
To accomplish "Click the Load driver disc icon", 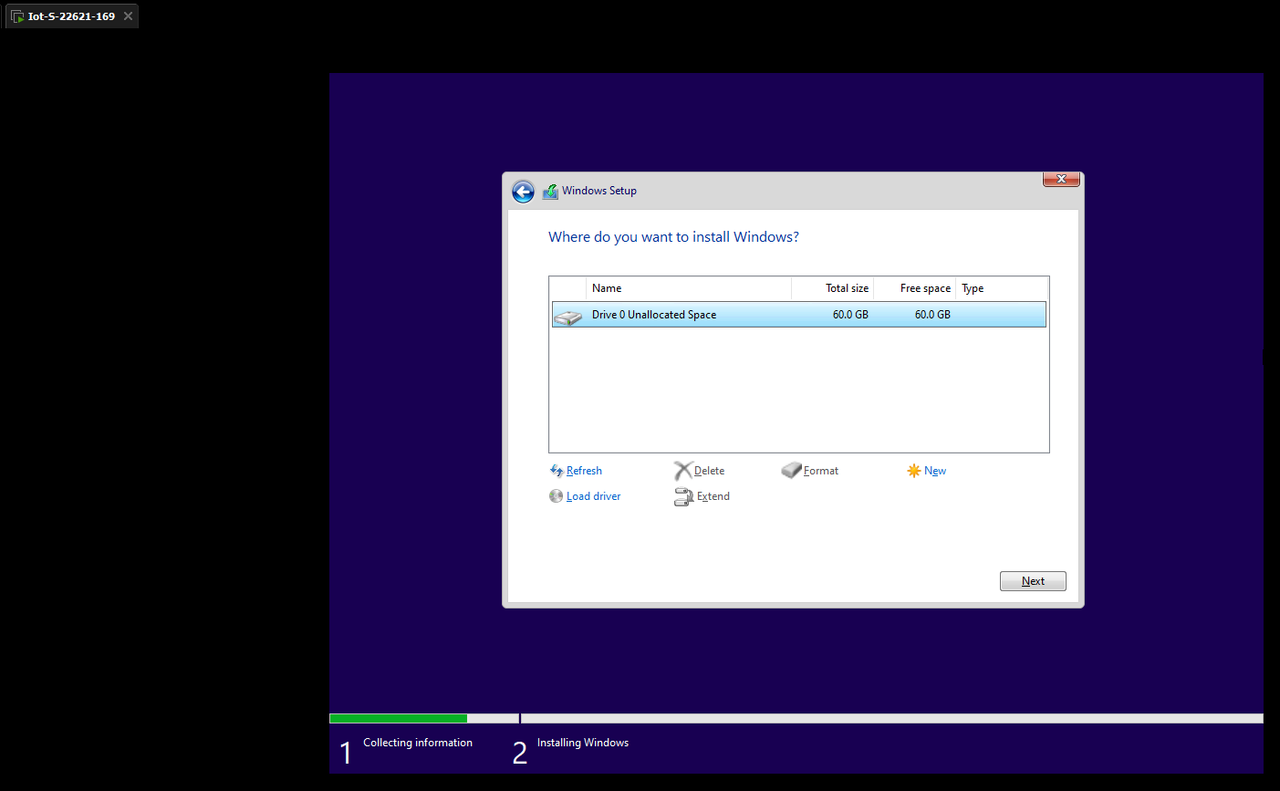I will coord(556,496).
